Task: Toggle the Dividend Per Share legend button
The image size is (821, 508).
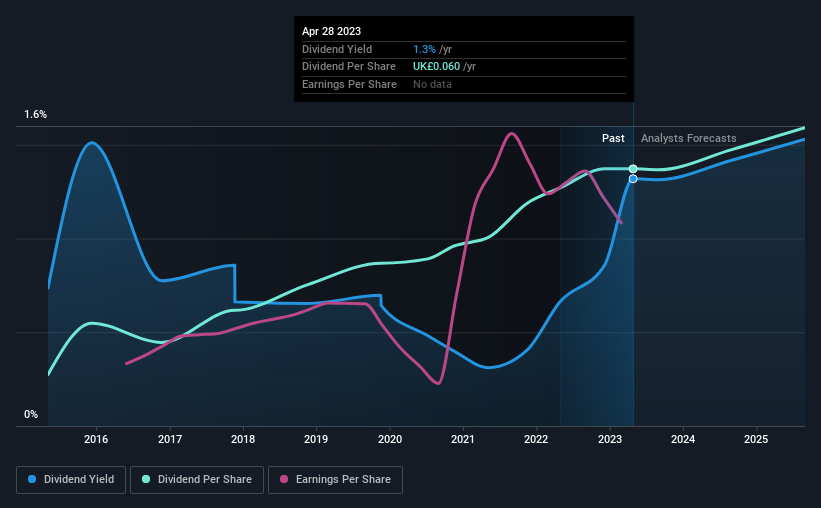Action: pos(197,480)
